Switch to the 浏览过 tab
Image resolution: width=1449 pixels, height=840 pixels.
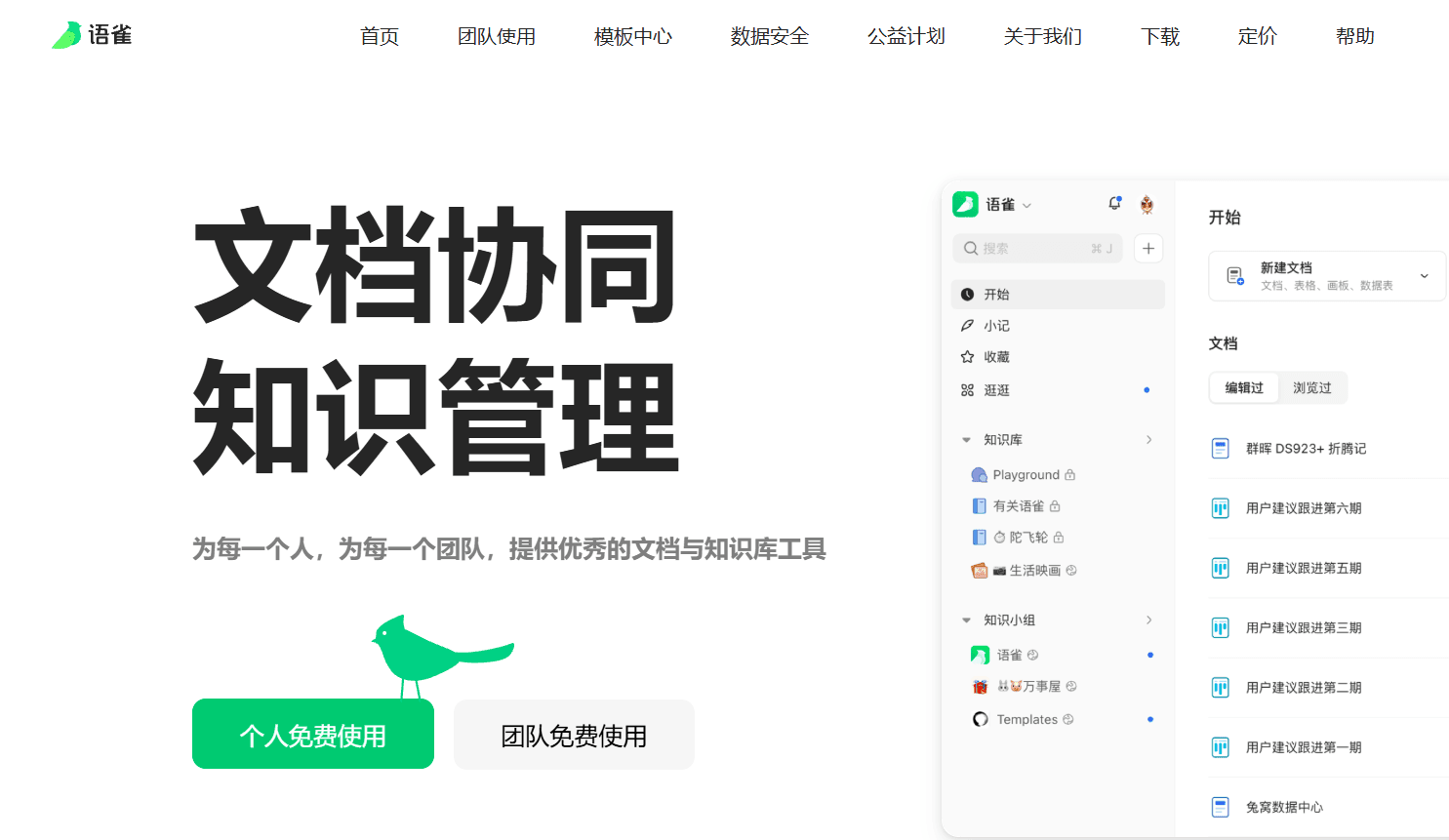1312,388
